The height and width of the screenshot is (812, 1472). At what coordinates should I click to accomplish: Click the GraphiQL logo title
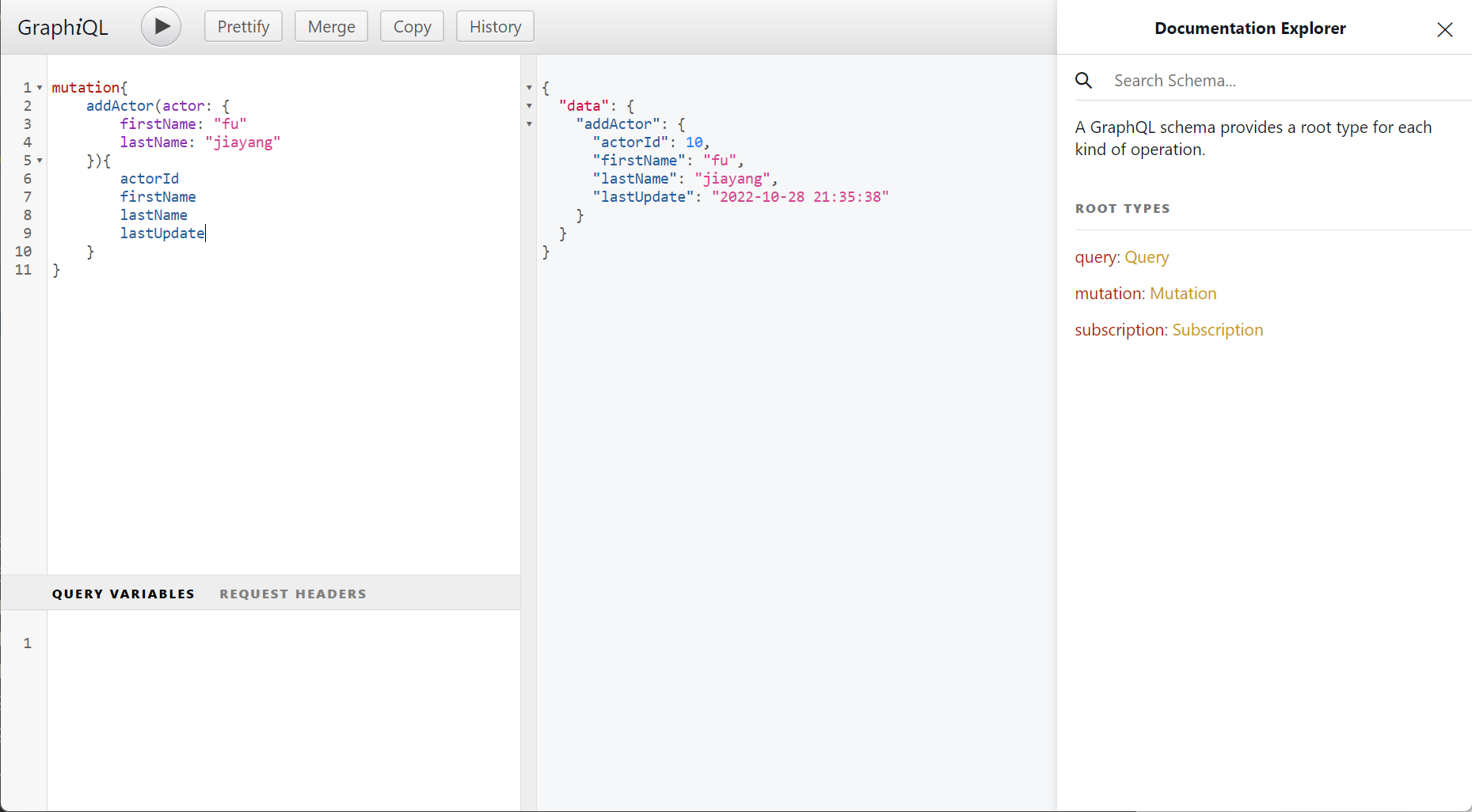[x=63, y=27]
